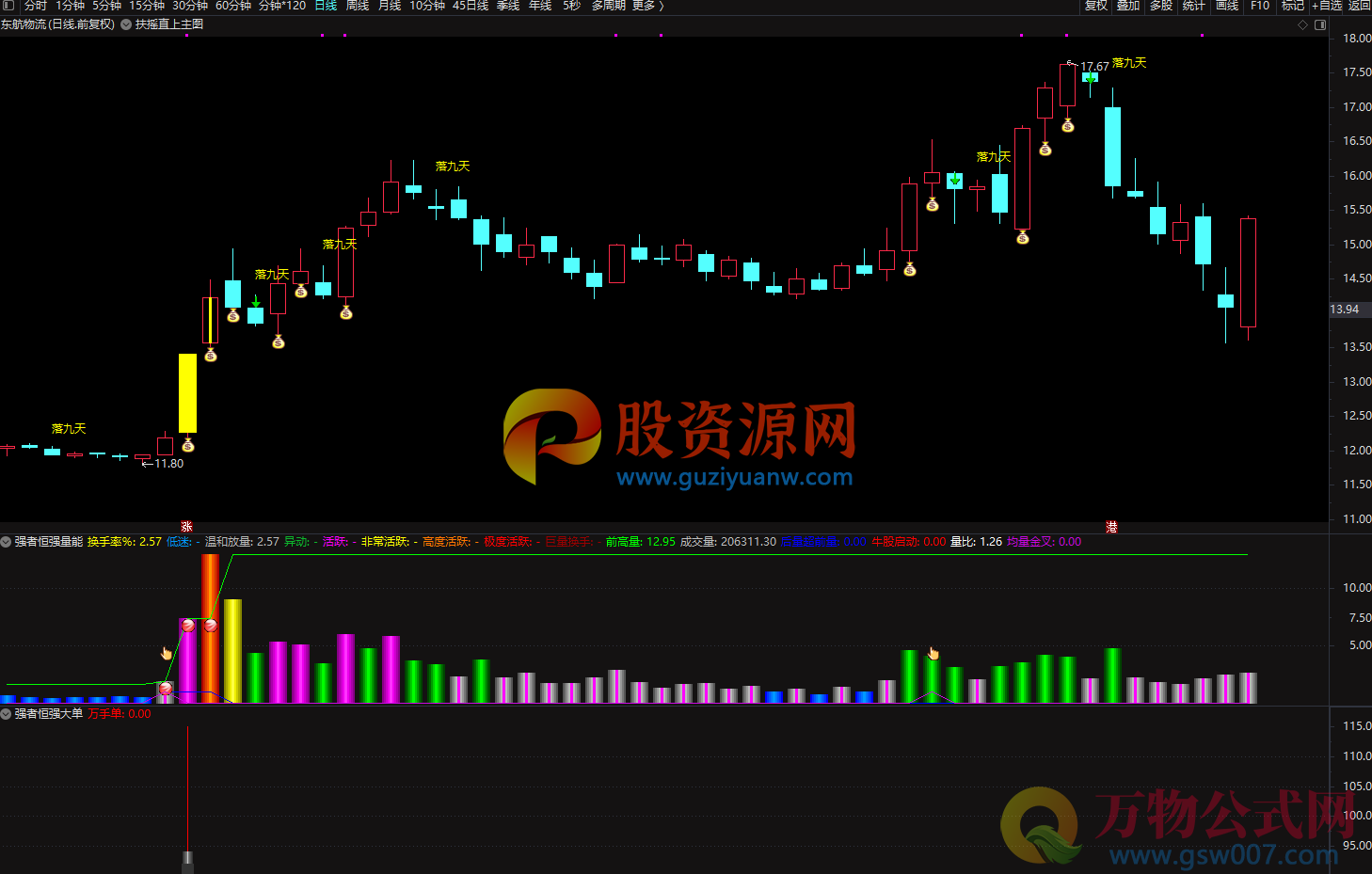This screenshot has height=874, width=1372.
Task: Click the tall yellow limit-up candle
Action: 188,393
